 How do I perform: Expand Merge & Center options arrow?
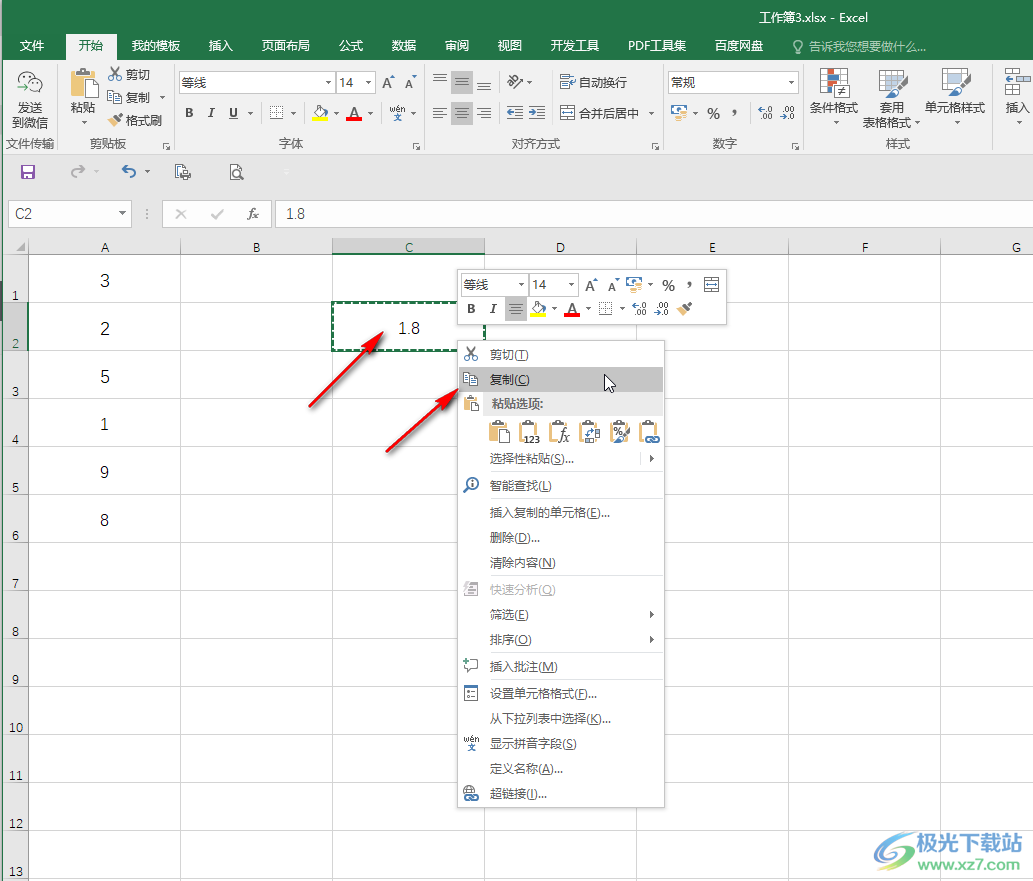click(x=652, y=113)
